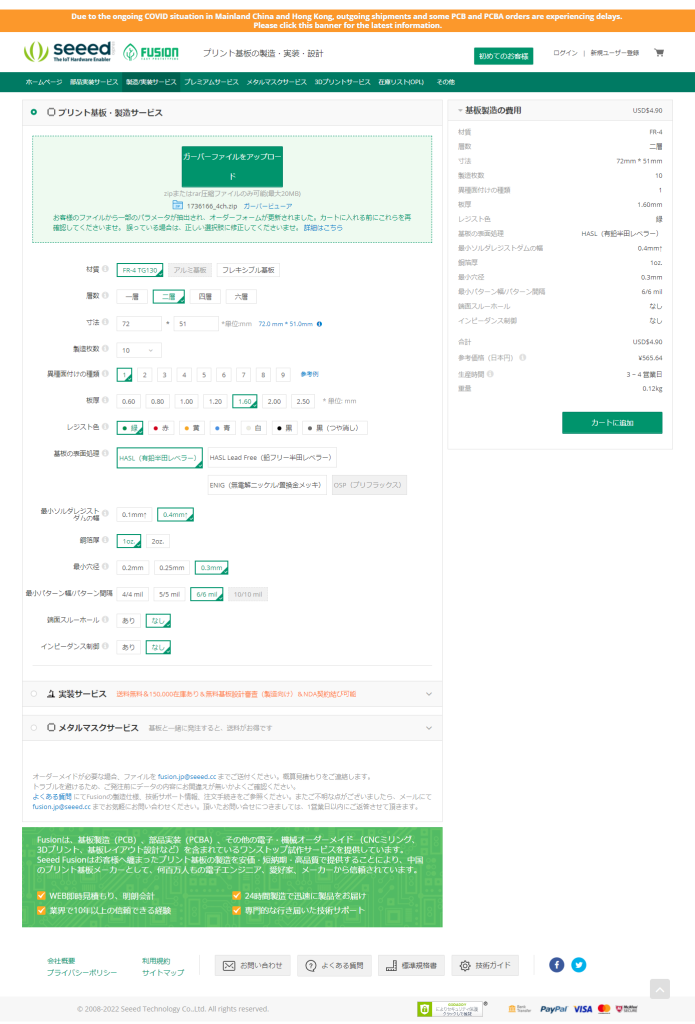Click the Facebook icon in footer
The height and width of the screenshot is (1024, 695).
(x=557, y=965)
